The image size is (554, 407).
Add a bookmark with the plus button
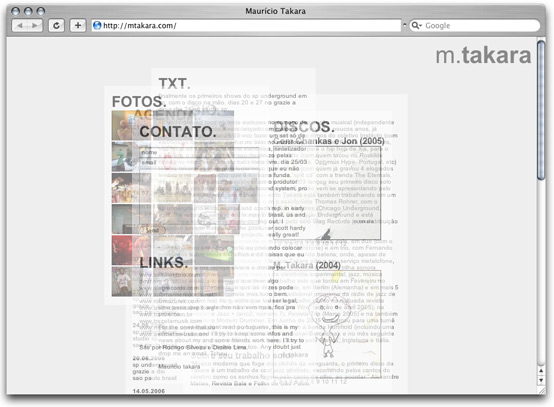point(78,25)
